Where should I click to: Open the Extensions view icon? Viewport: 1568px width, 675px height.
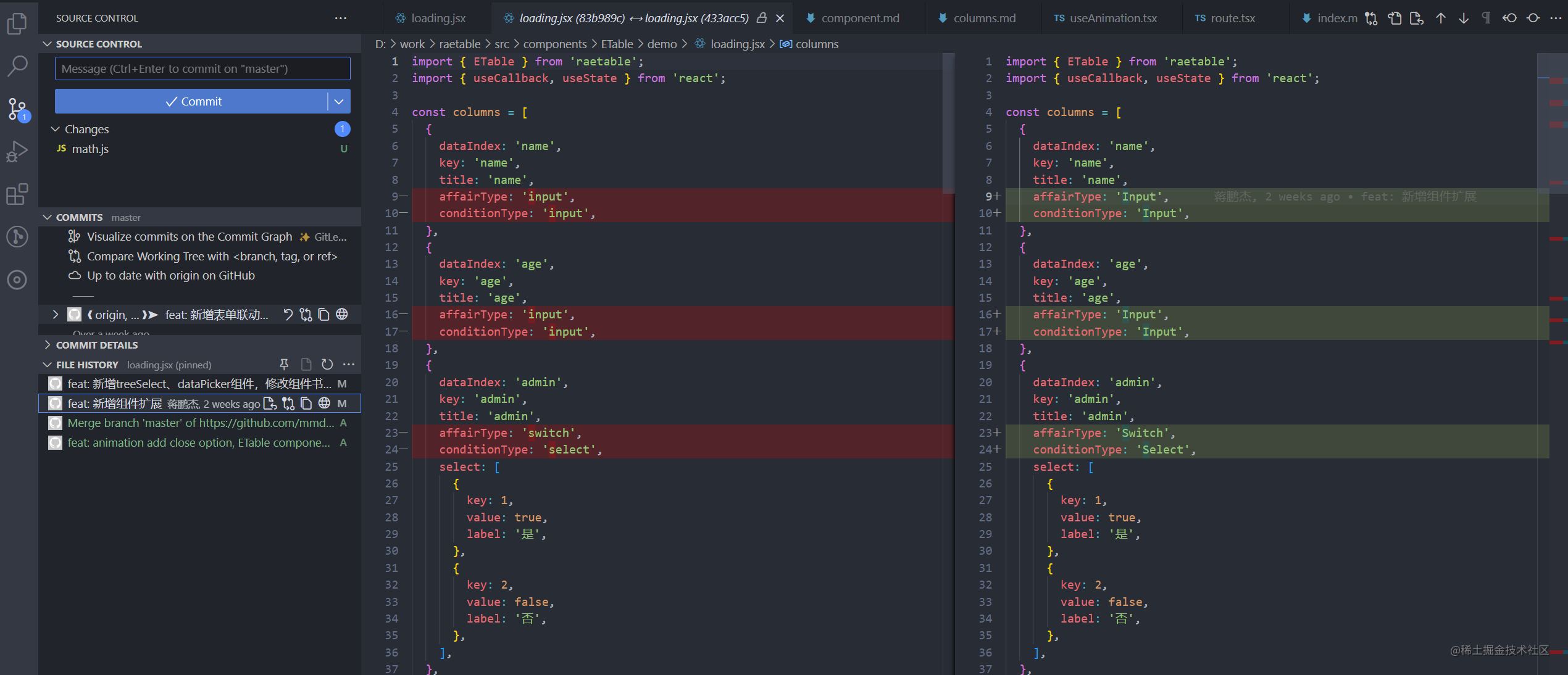click(17, 194)
